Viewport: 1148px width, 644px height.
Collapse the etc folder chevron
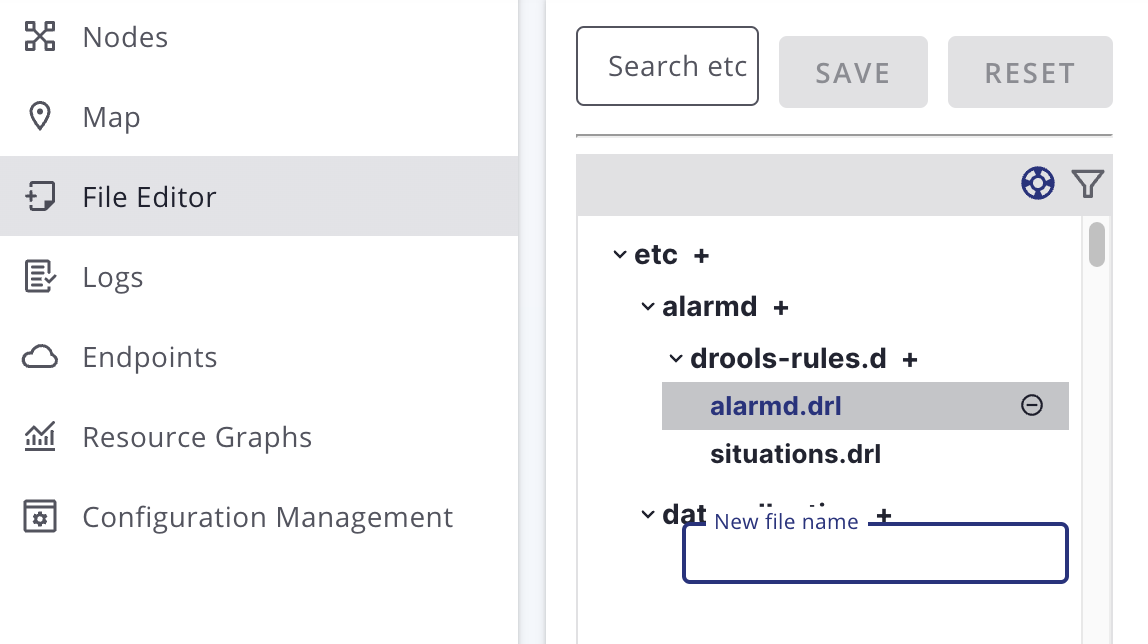[x=620, y=255]
